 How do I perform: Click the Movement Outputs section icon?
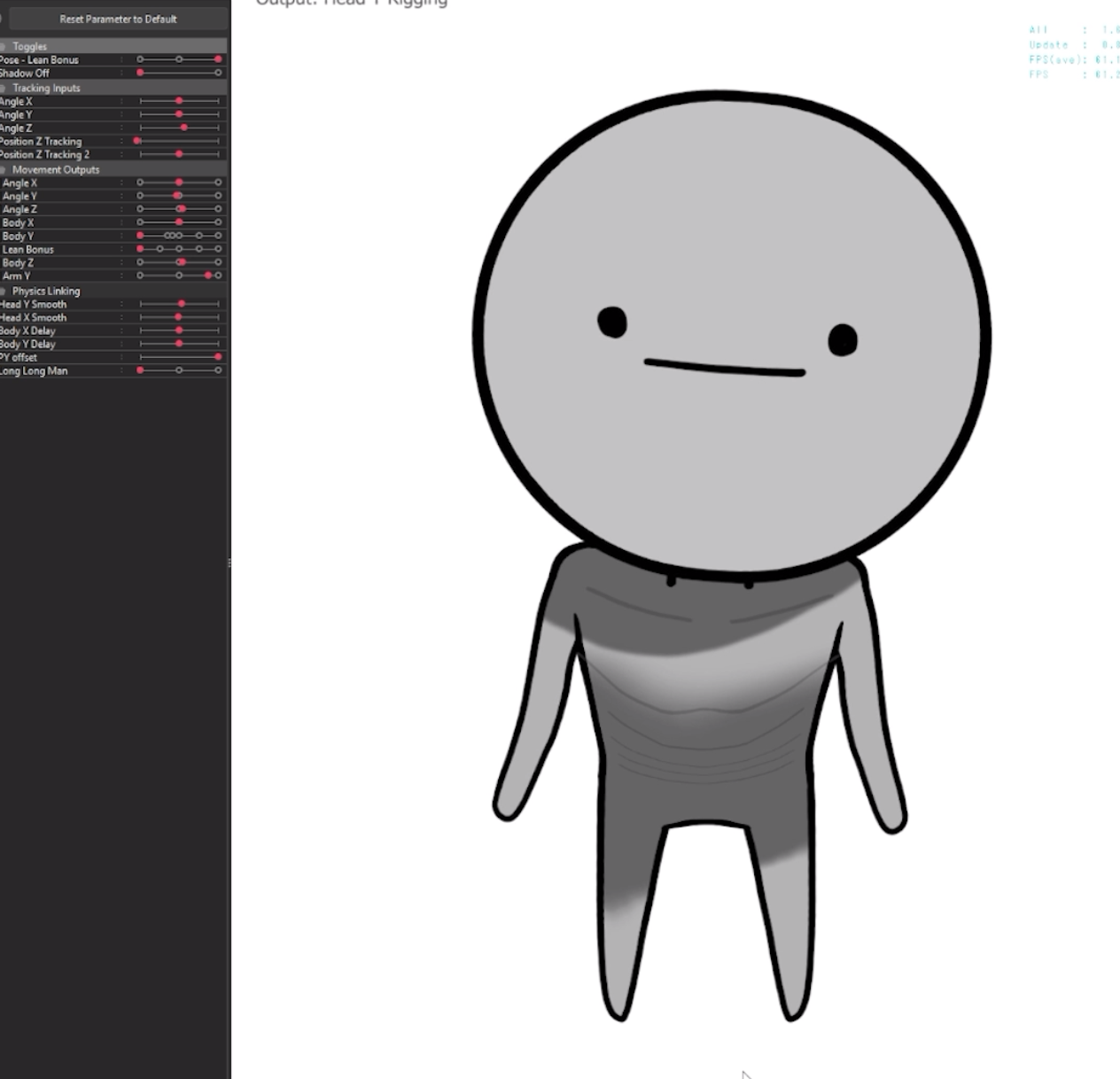click(x=4, y=170)
